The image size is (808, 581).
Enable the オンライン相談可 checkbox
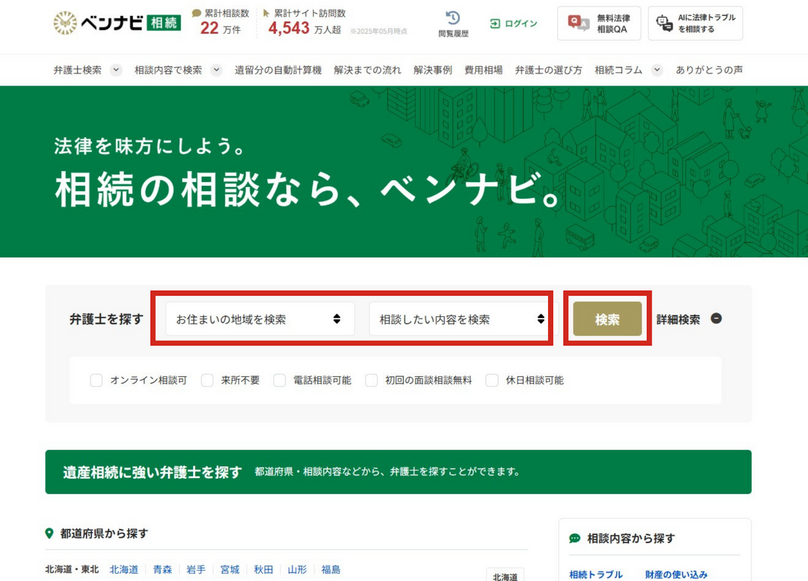tap(96, 380)
